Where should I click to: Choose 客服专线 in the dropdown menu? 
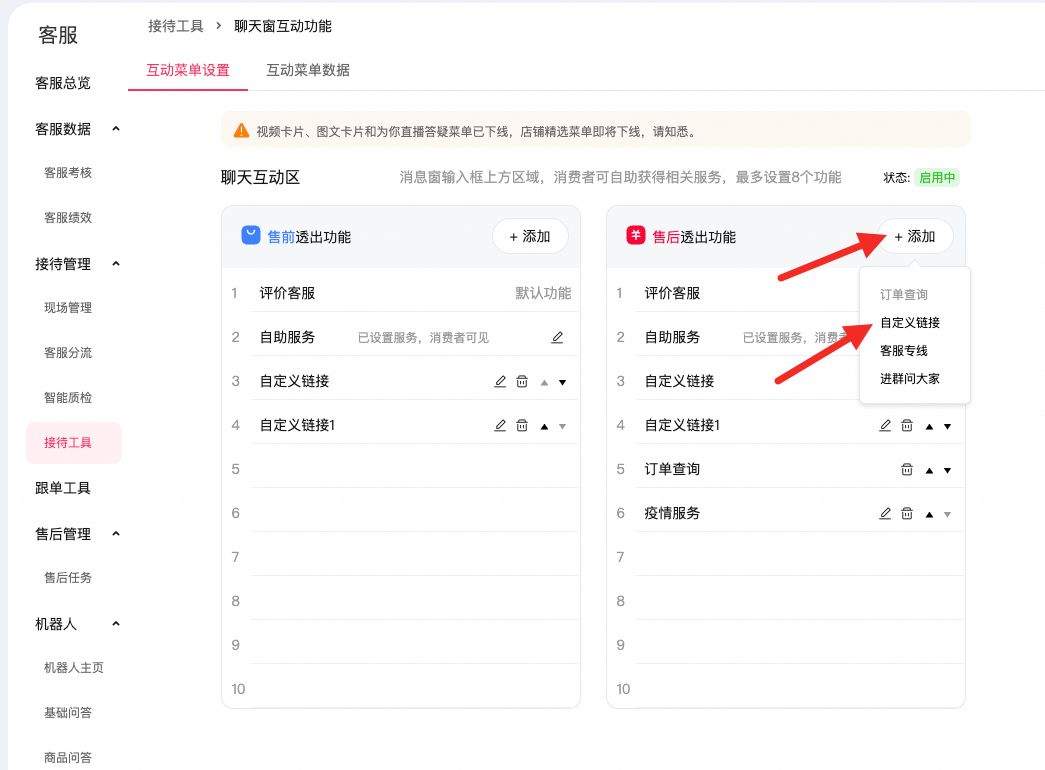[x=904, y=351]
